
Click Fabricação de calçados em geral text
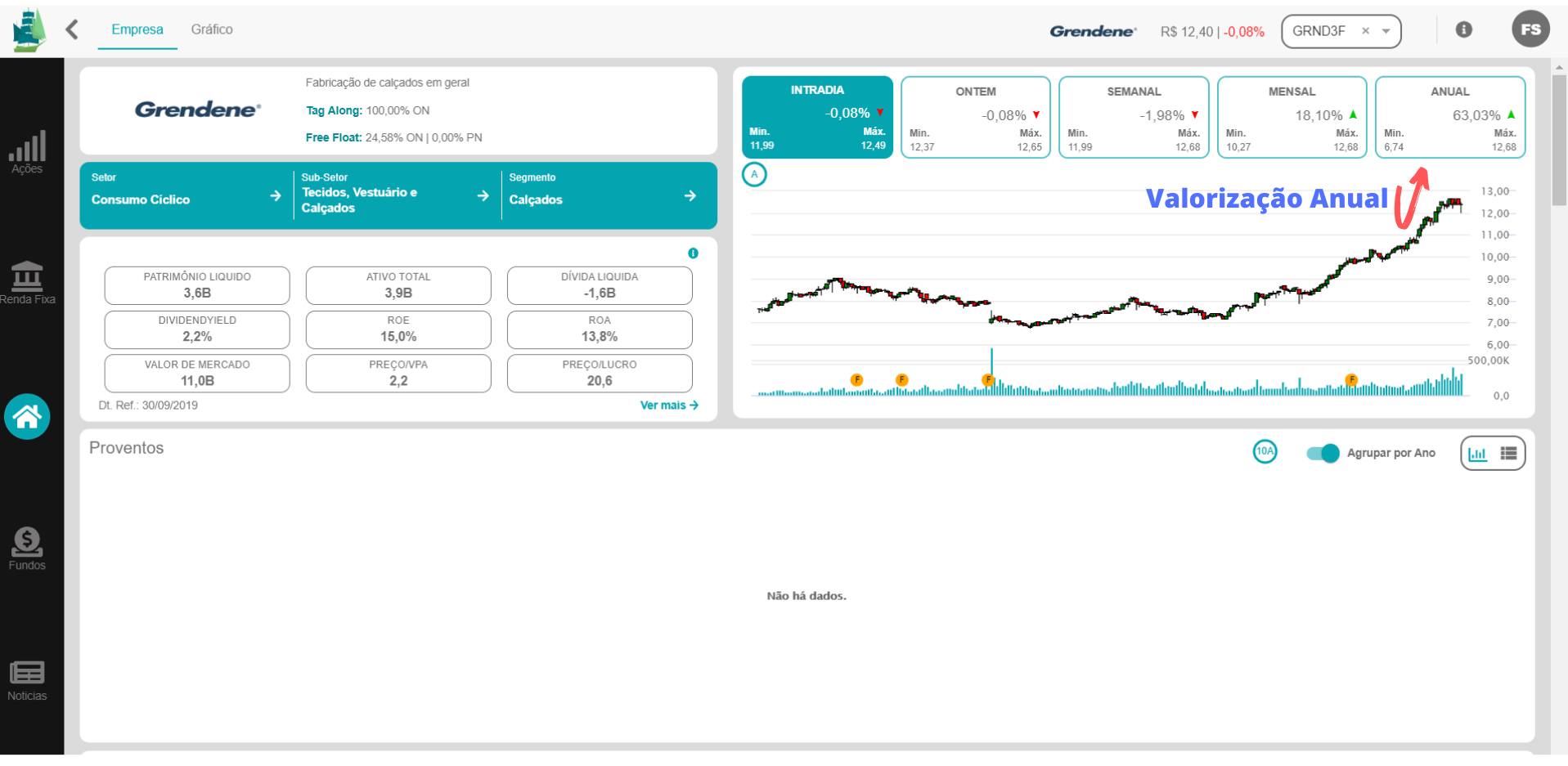click(x=387, y=83)
